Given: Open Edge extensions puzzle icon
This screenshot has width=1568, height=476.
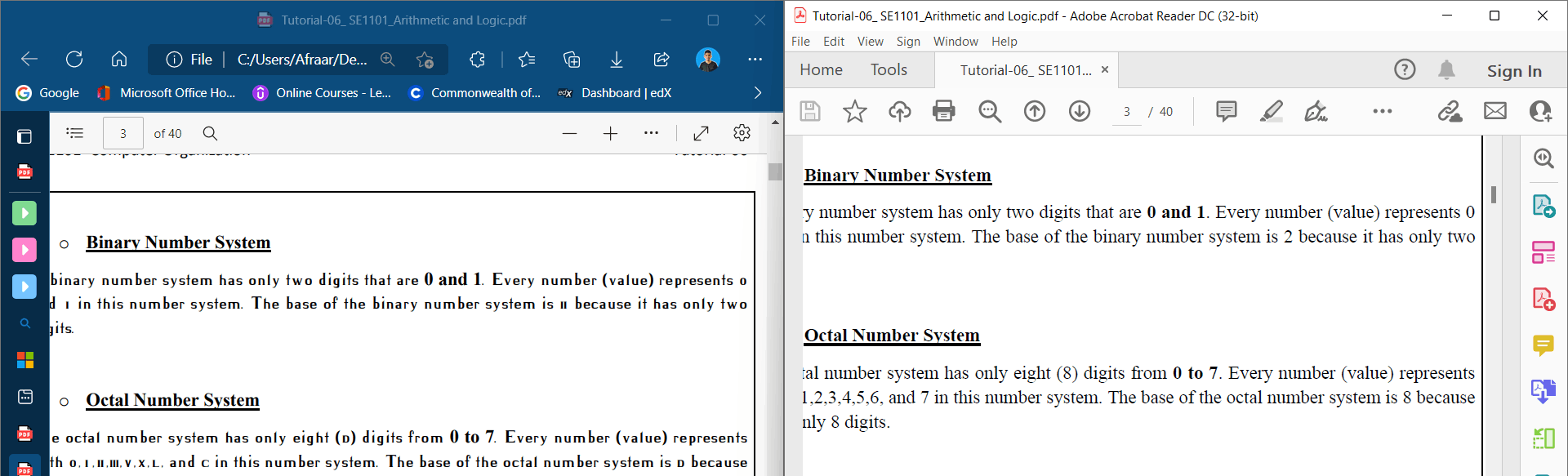Looking at the screenshot, I should (x=478, y=60).
